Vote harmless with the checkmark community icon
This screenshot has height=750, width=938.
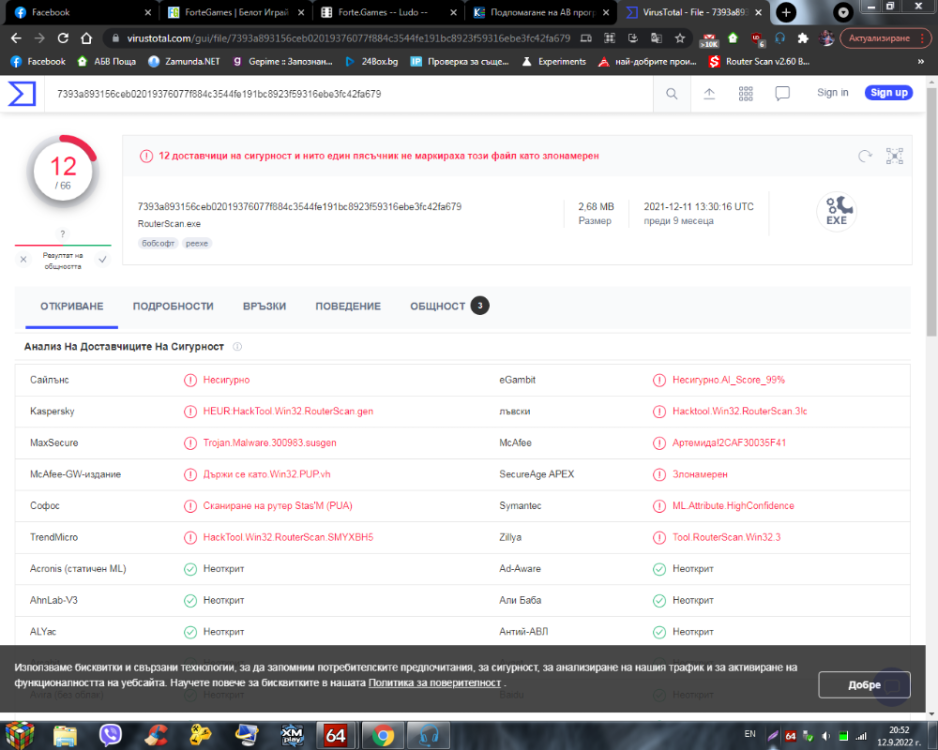(102, 260)
